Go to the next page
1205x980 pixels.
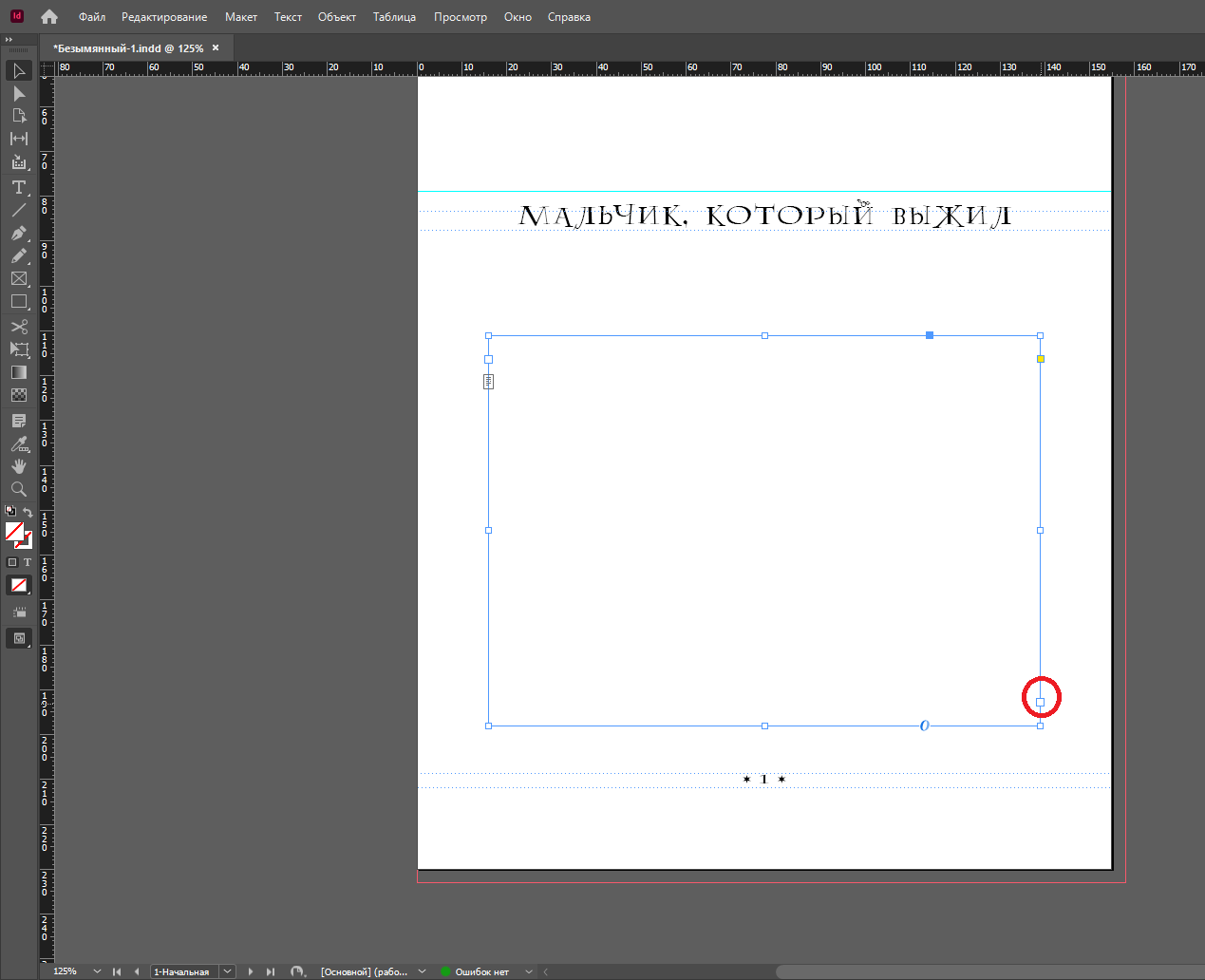(251, 971)
